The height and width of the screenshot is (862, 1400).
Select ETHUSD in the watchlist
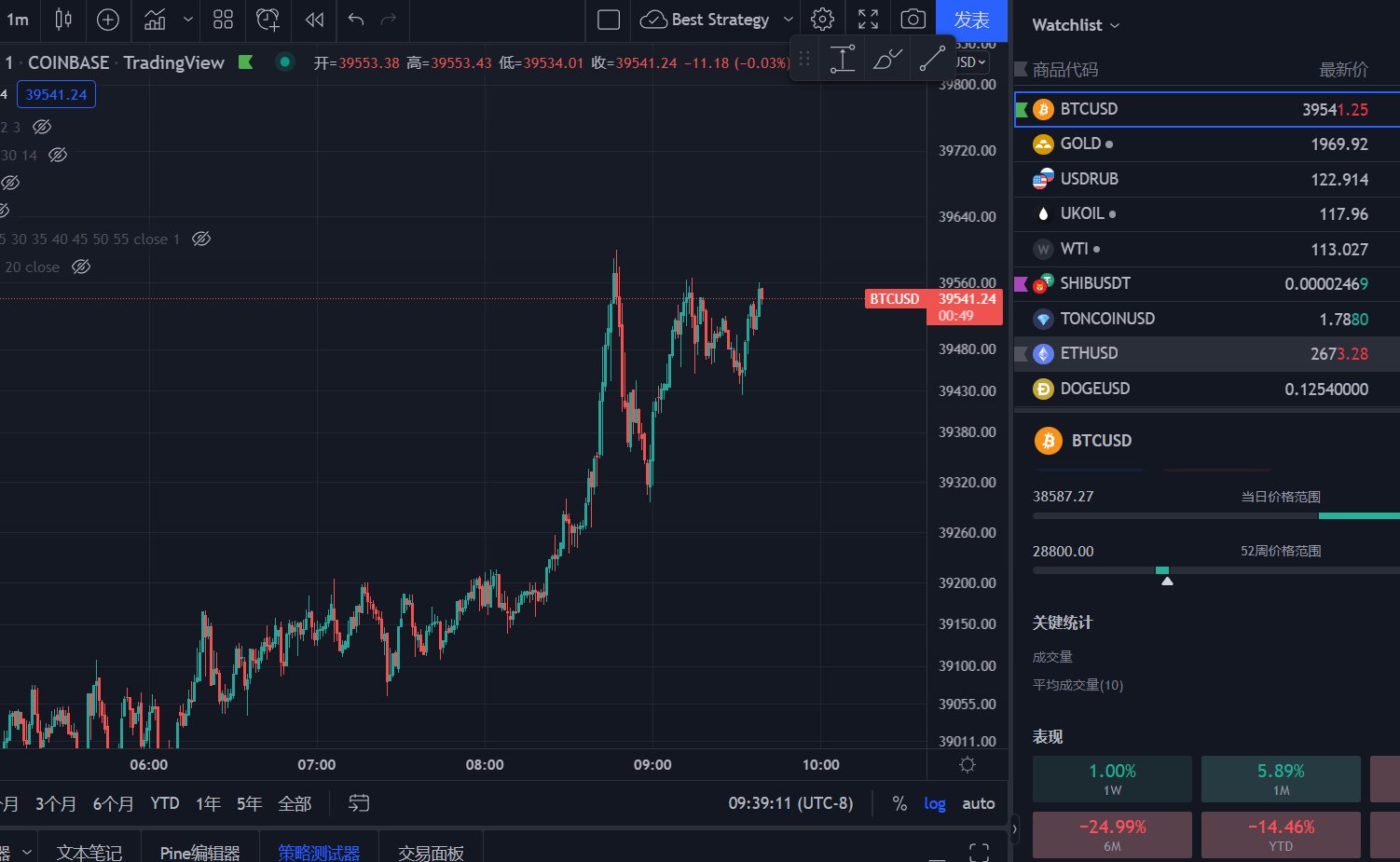pos(1207,353)
